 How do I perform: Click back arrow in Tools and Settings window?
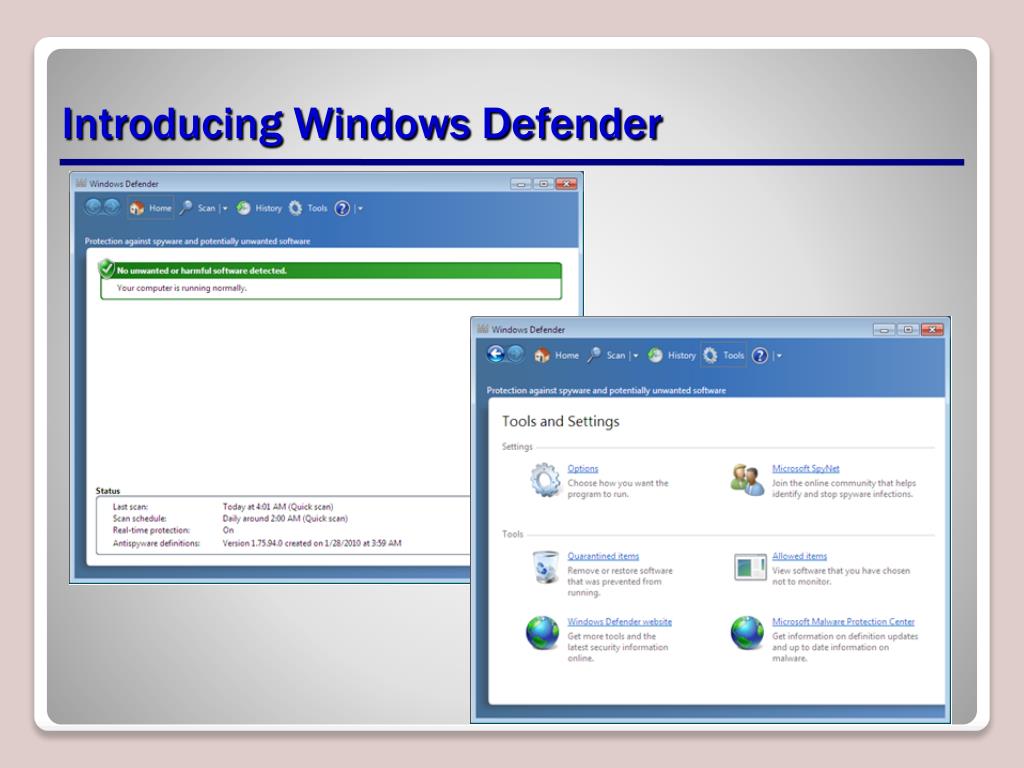point(496,354)
